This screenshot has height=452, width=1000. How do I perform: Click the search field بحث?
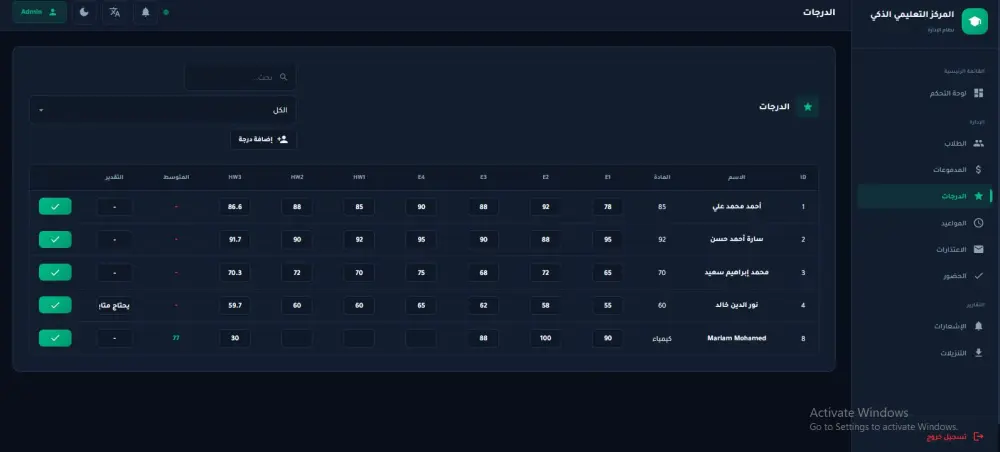(240, 77)
